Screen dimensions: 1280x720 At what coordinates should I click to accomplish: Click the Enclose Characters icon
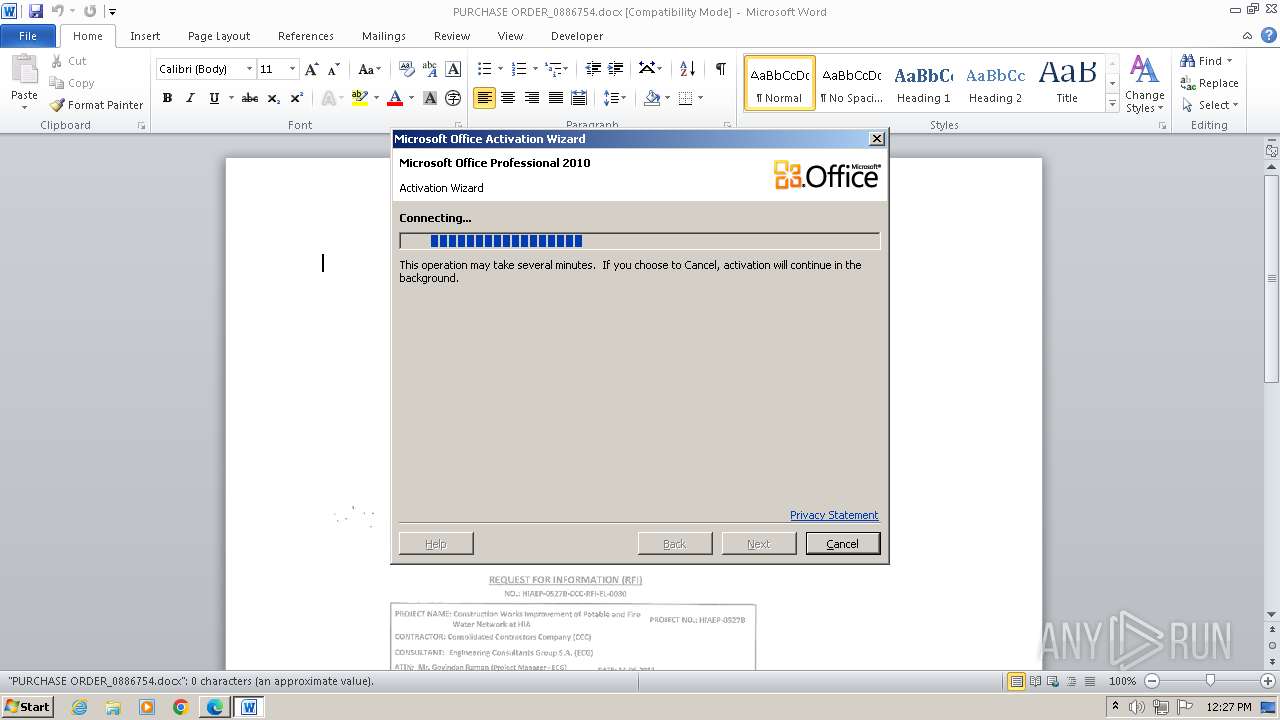click(453, 98)
